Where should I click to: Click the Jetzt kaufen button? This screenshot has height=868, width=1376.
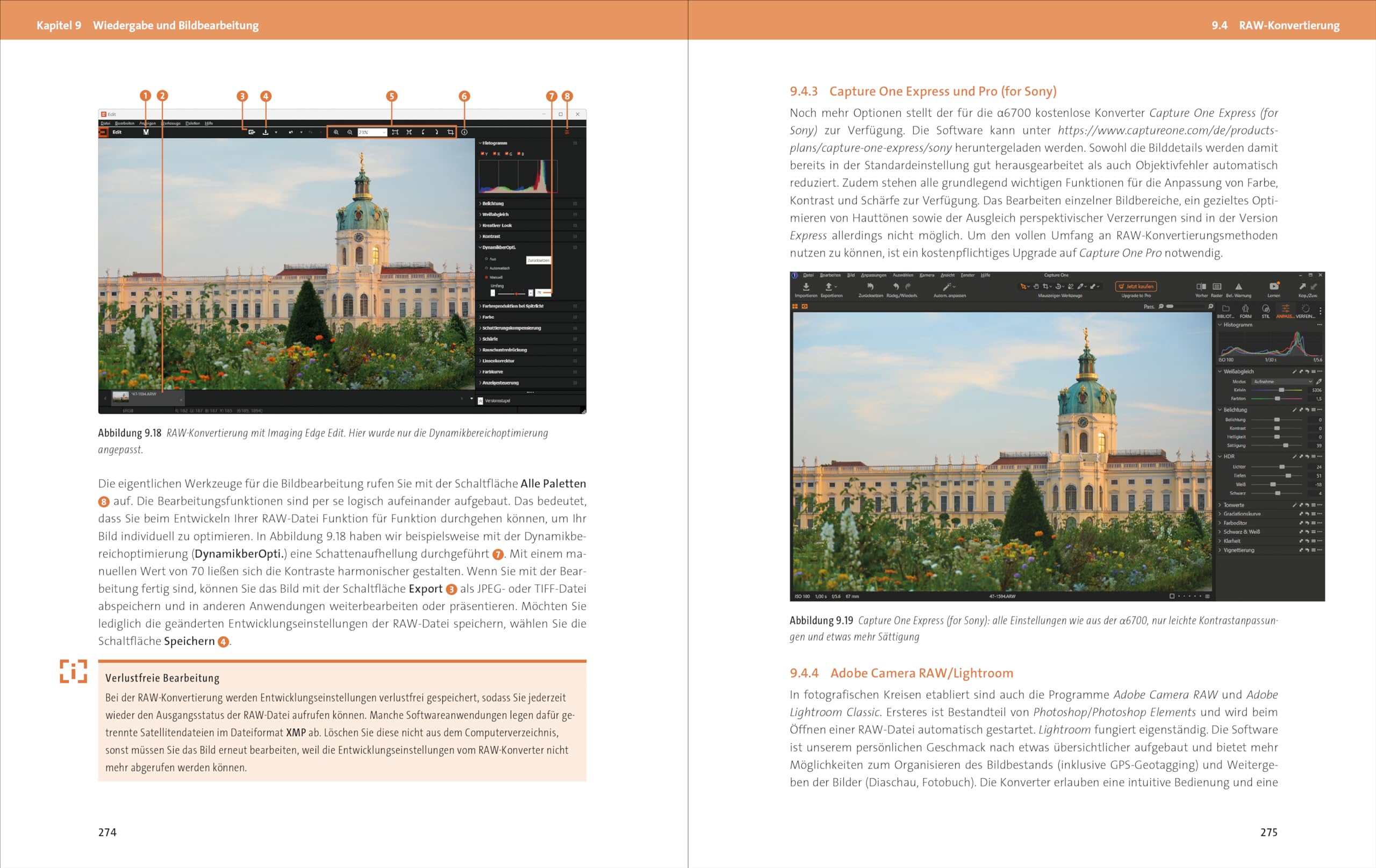tap(1136, 286)
